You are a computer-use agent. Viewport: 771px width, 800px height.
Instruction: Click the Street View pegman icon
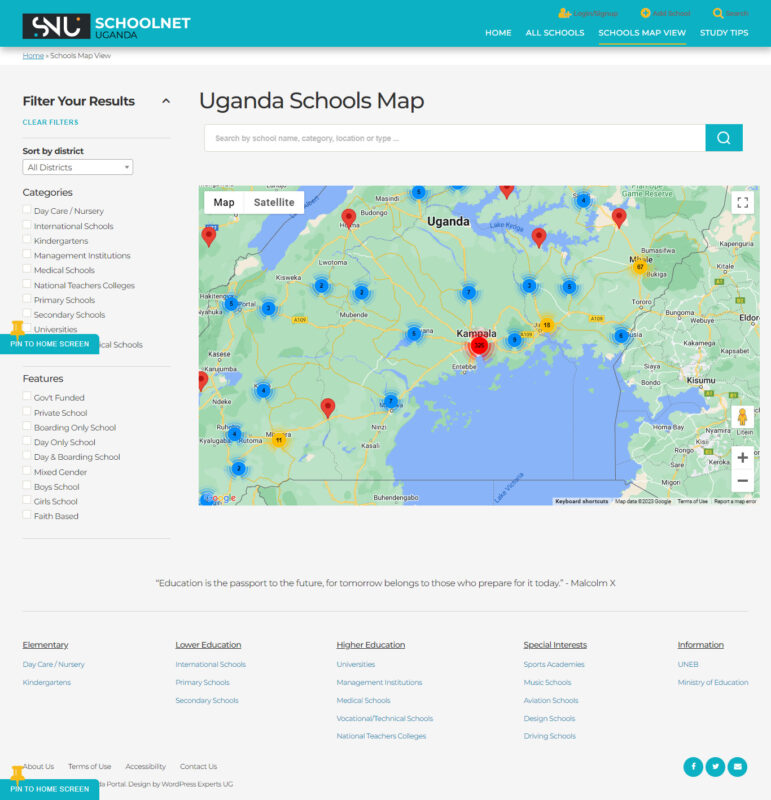[741, 417]
